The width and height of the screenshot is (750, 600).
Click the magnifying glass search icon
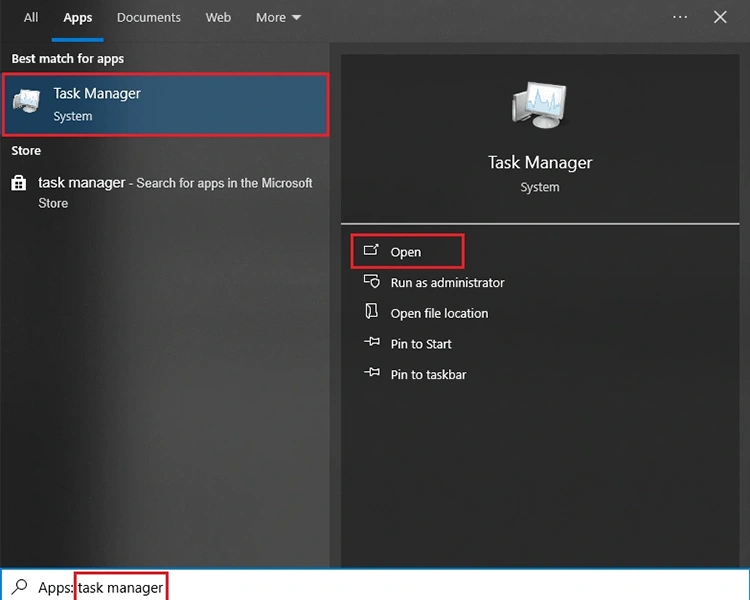(x=20, y=587)
